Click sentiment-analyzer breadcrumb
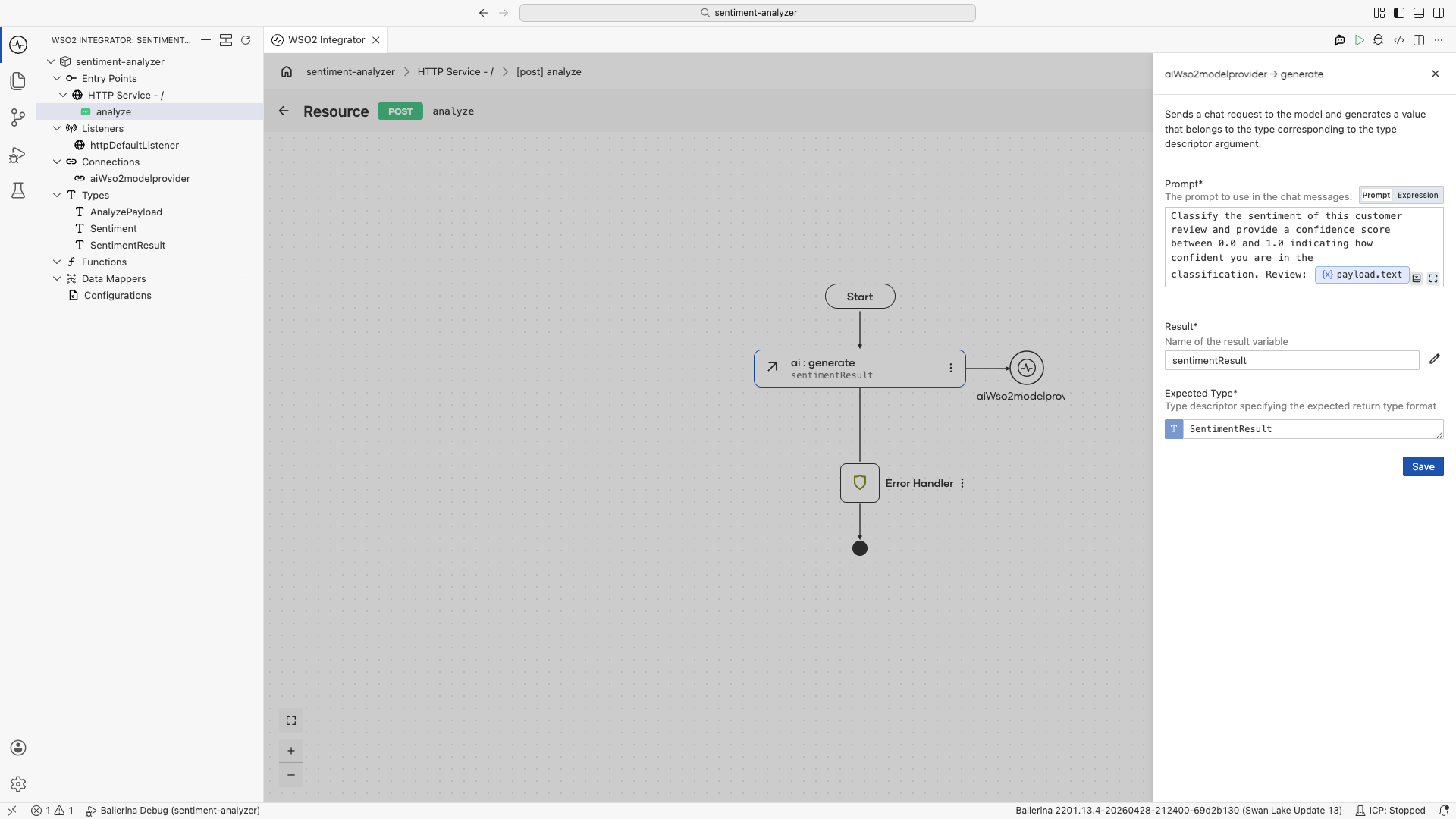Image resolution: width=1456 pixels, height=819 pixels. (350, 71)
